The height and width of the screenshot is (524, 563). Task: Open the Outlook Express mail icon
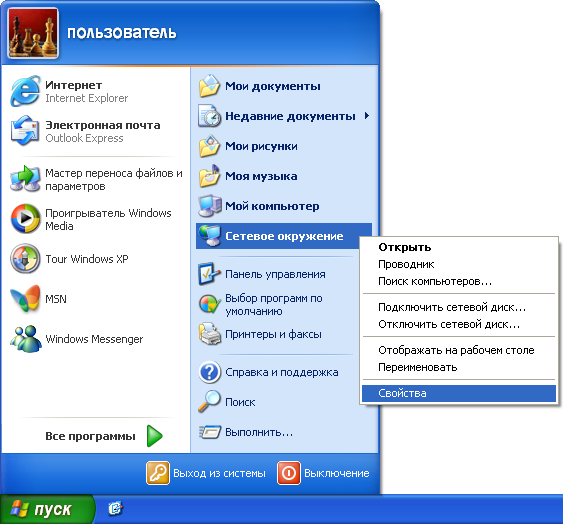point(25,131)
